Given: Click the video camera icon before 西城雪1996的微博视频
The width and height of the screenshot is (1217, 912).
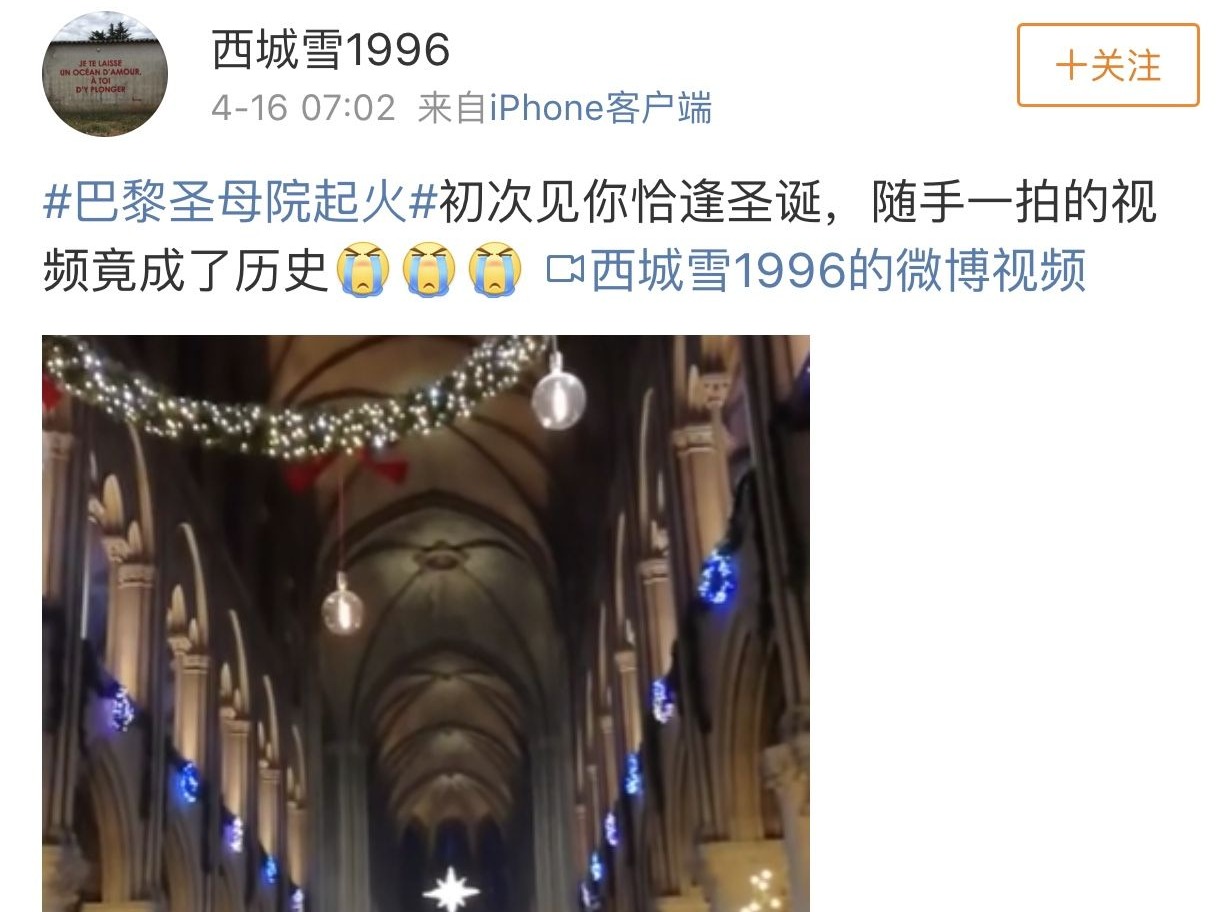Looking at the screenshot, I should click(565, 270).
